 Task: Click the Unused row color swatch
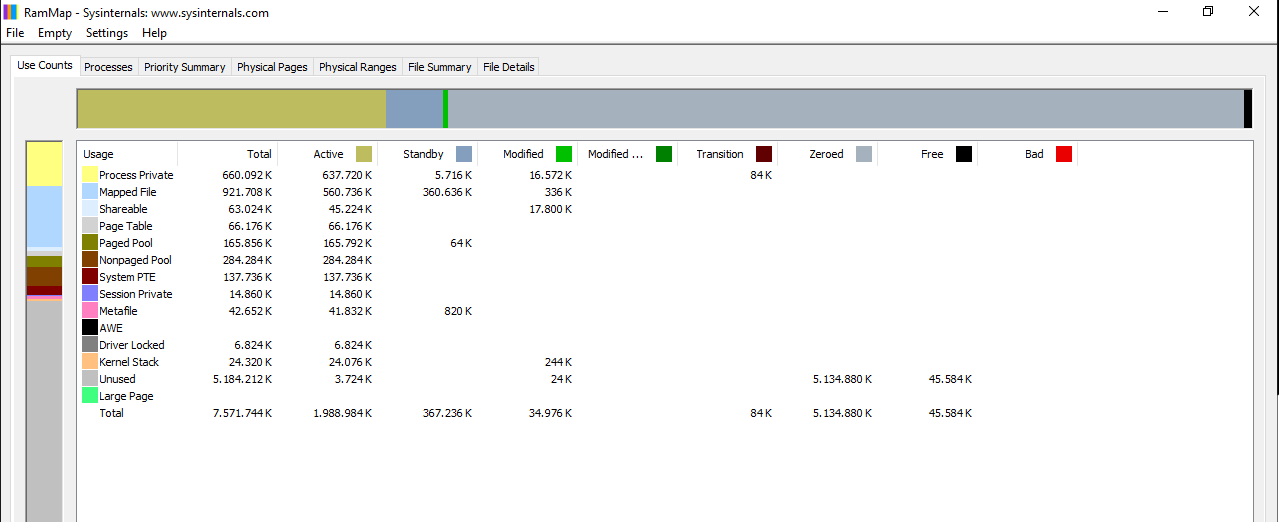[89, 379]
